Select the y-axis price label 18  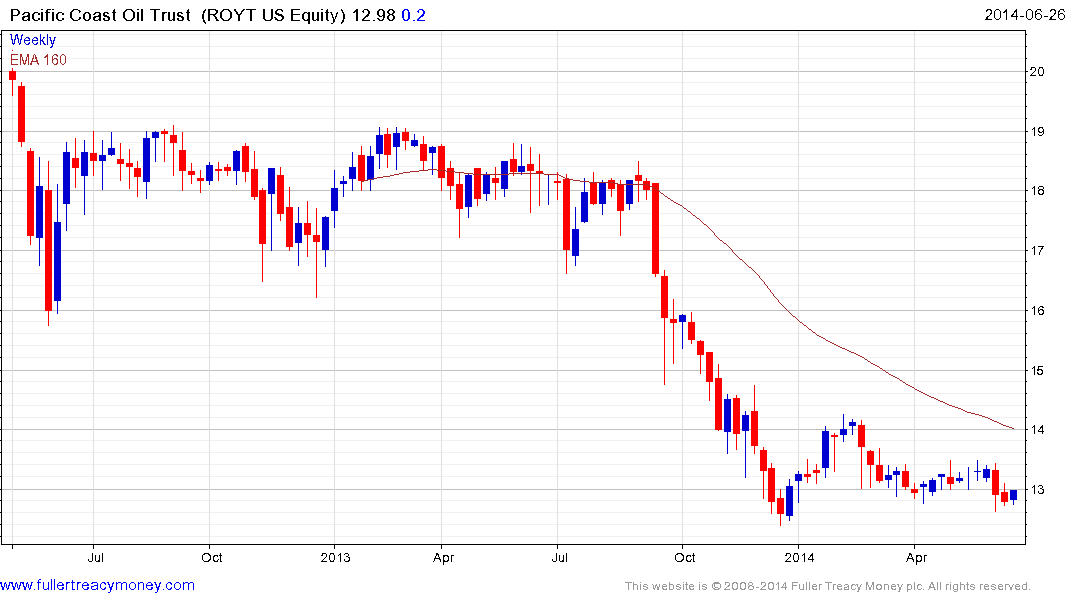tap(1037, 191)
